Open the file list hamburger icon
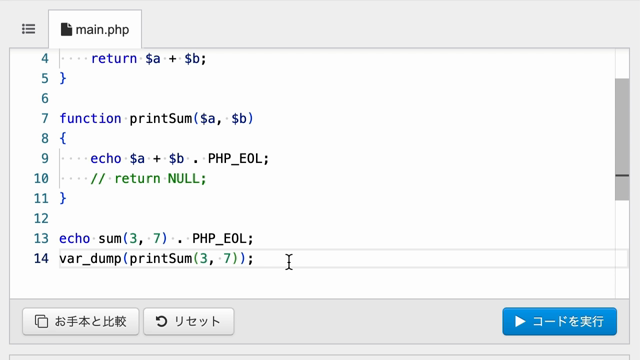 [29, 29]
